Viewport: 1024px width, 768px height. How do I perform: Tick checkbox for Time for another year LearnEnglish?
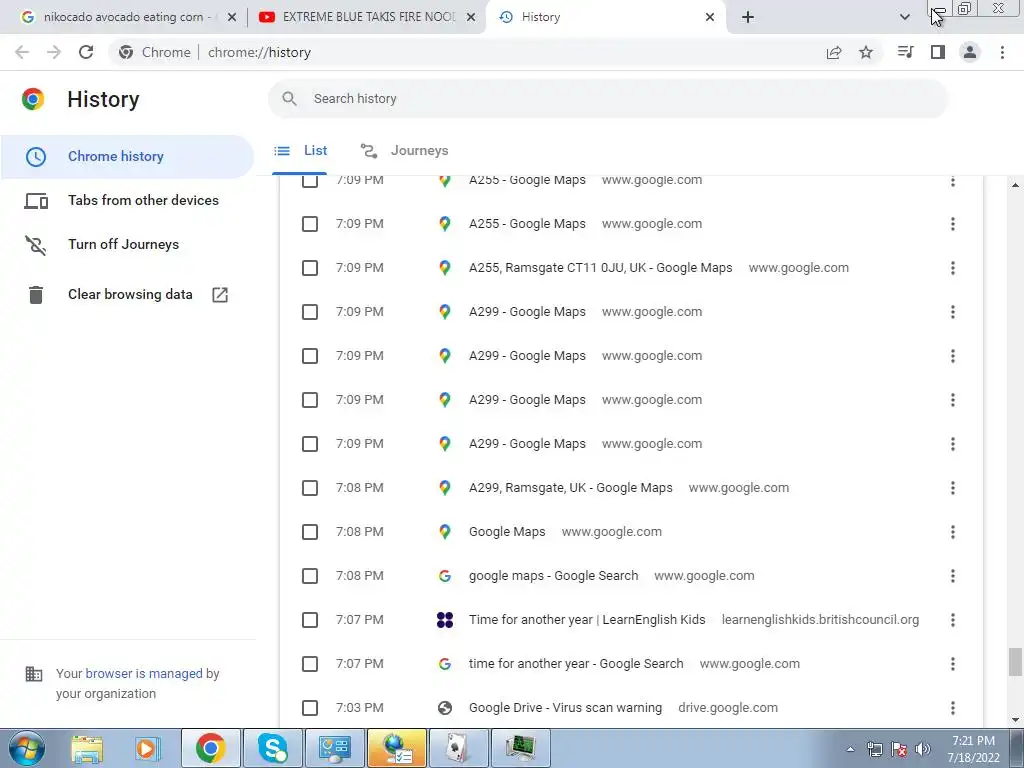(x=310, y=620)
